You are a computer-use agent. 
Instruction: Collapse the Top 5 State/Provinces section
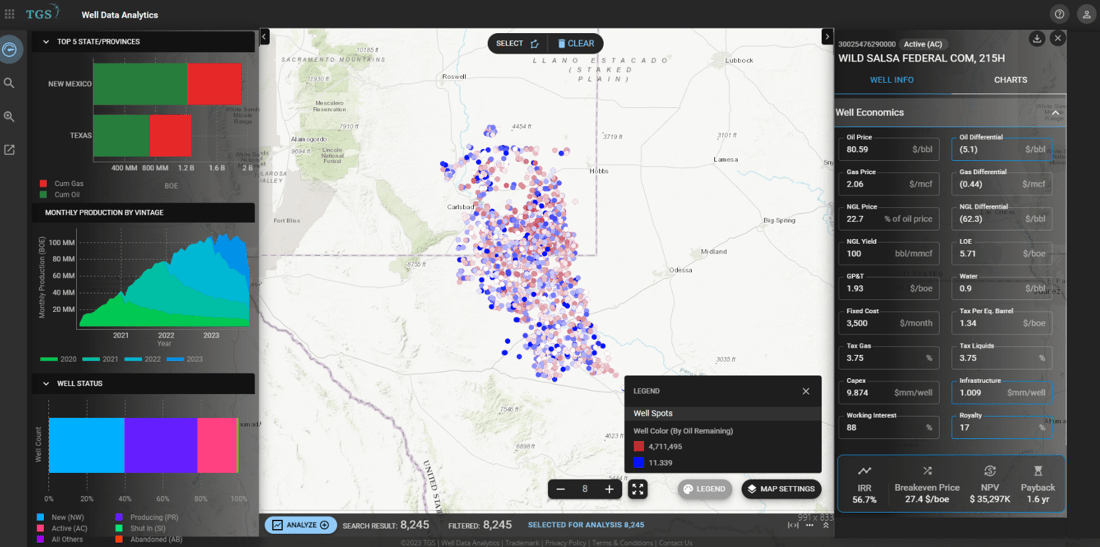pyautogui.click(x=45, y=42)
